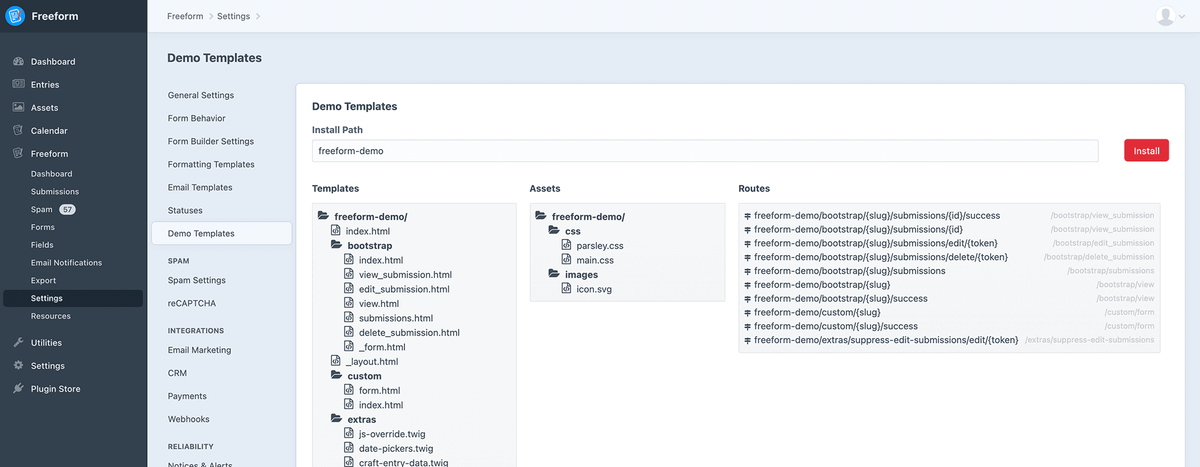1200x467 pixels.
Task: Open Submissions under Freeform in the sidebar
Action: point(55,192)
